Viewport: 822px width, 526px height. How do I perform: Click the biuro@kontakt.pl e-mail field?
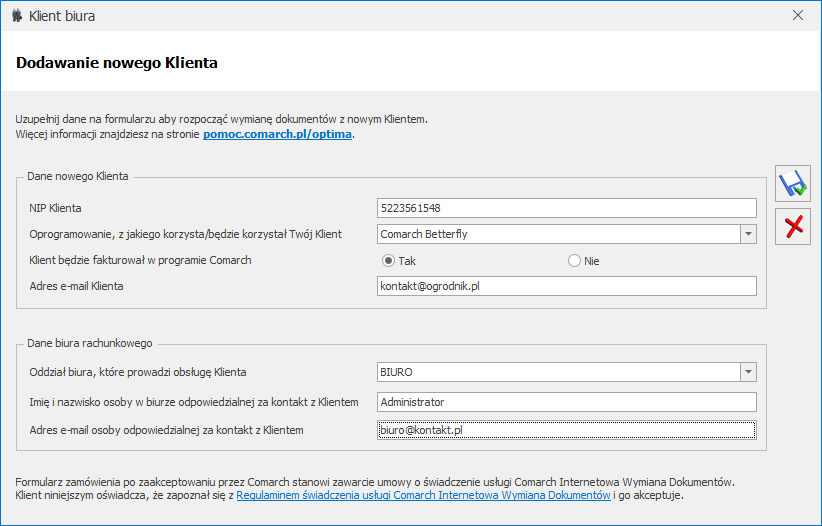[x=566, y=430]
